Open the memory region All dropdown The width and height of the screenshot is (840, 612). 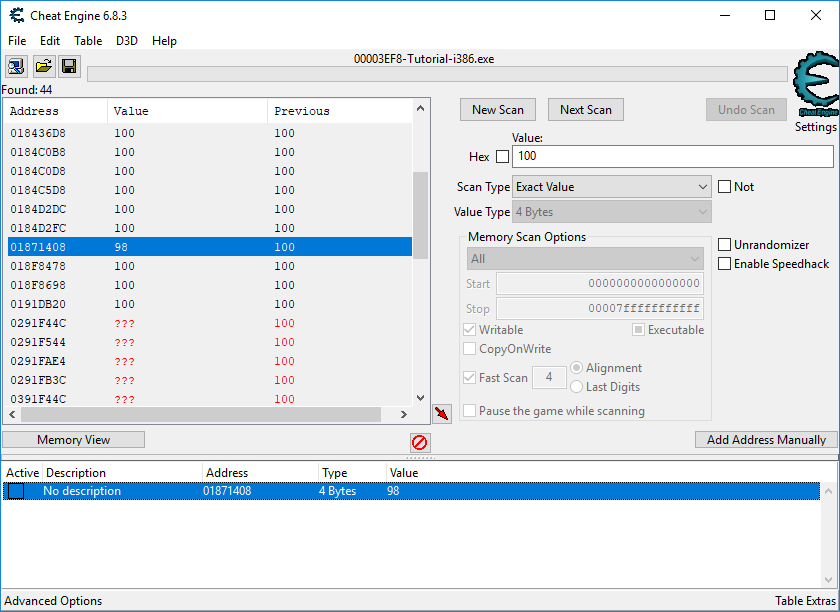point(585,259)
